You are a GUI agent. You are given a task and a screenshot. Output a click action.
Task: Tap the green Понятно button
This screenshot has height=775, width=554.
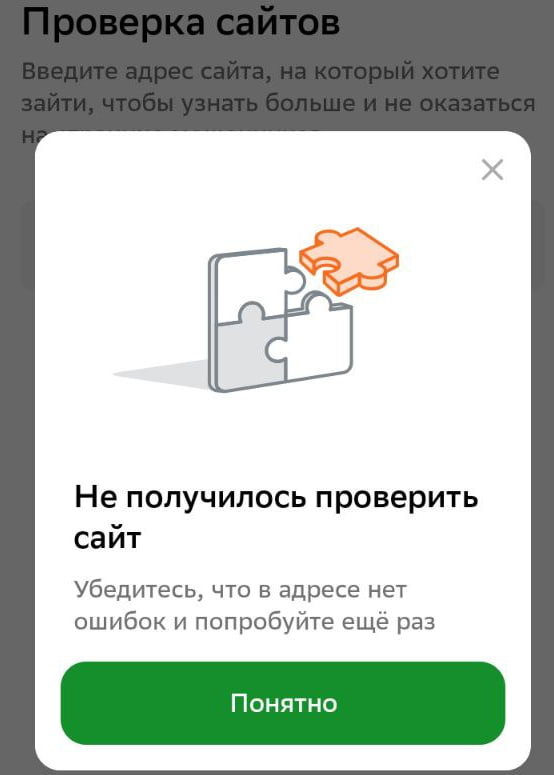283,703
